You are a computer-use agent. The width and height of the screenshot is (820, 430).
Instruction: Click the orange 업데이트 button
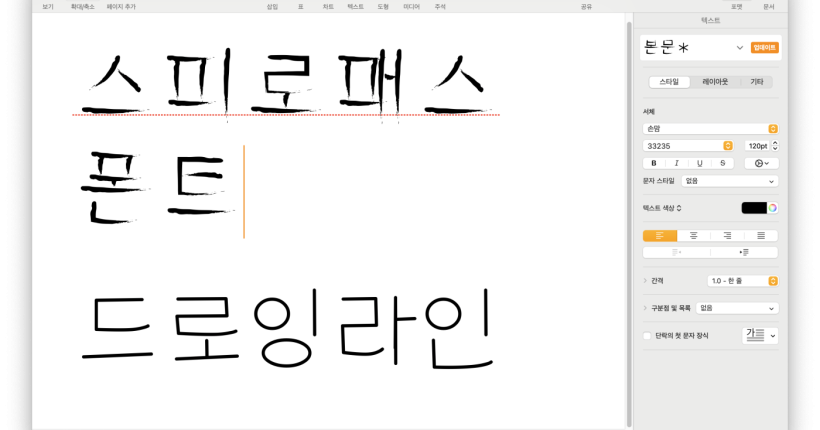click(x=765, y=47)
